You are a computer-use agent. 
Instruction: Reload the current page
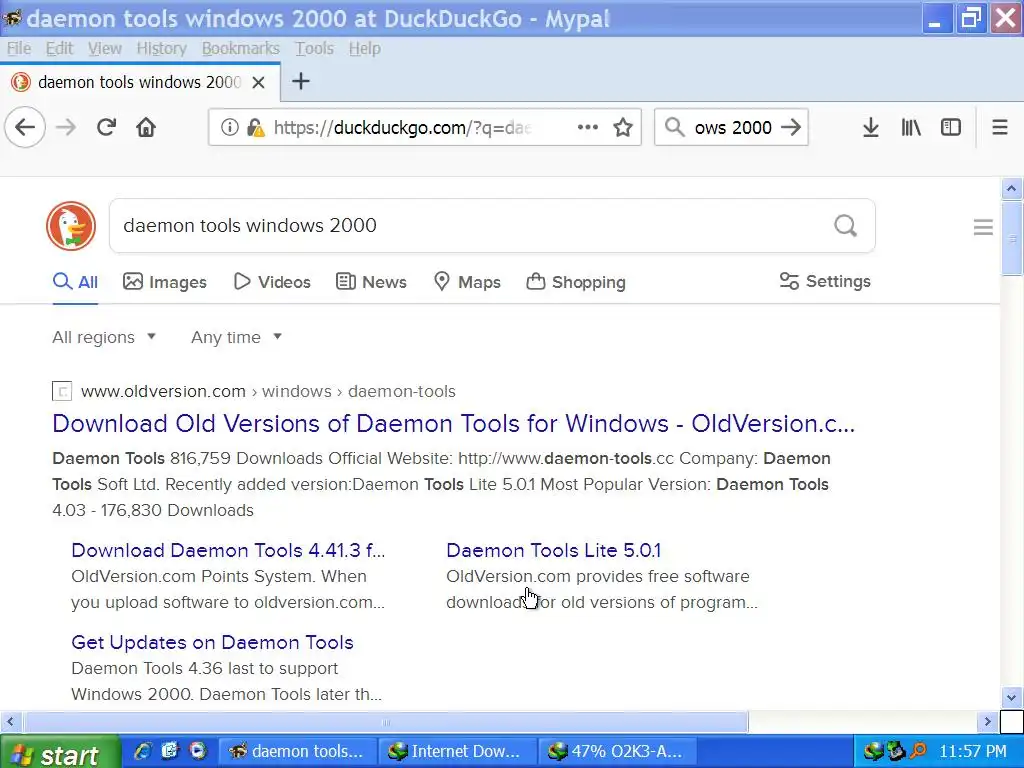pyautogui.click(x=106, y=127)
